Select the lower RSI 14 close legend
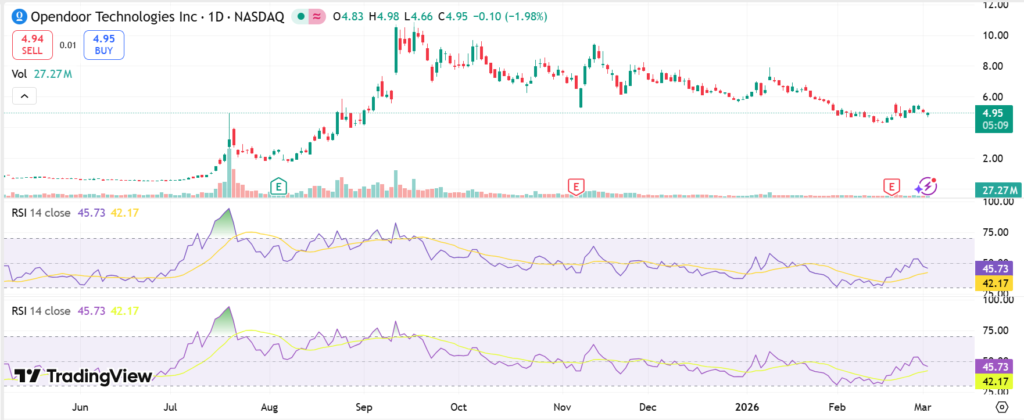Screen dimensions: 1024x420 tap(40, 311)
